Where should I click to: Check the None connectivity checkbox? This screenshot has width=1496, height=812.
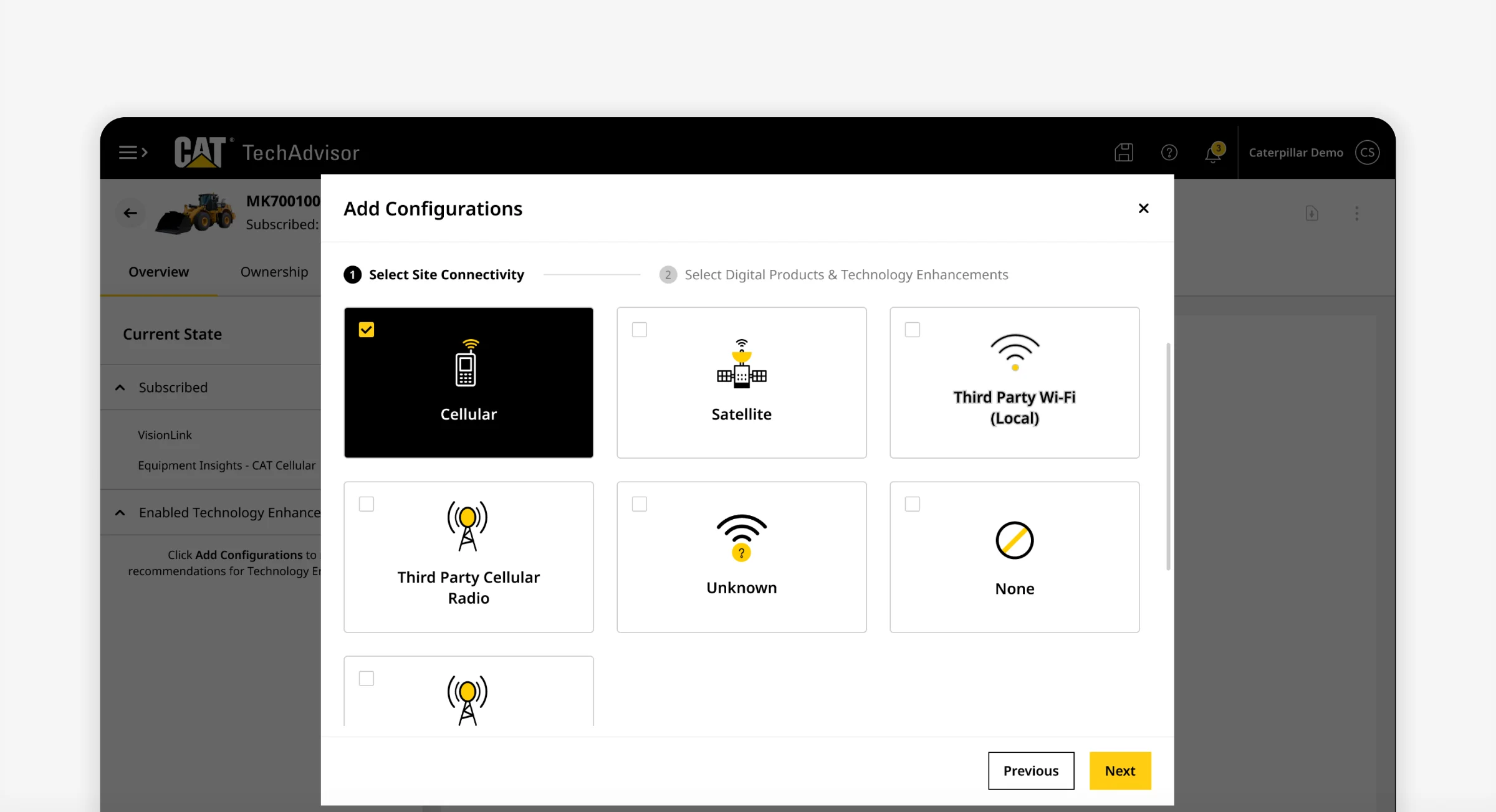913,504
